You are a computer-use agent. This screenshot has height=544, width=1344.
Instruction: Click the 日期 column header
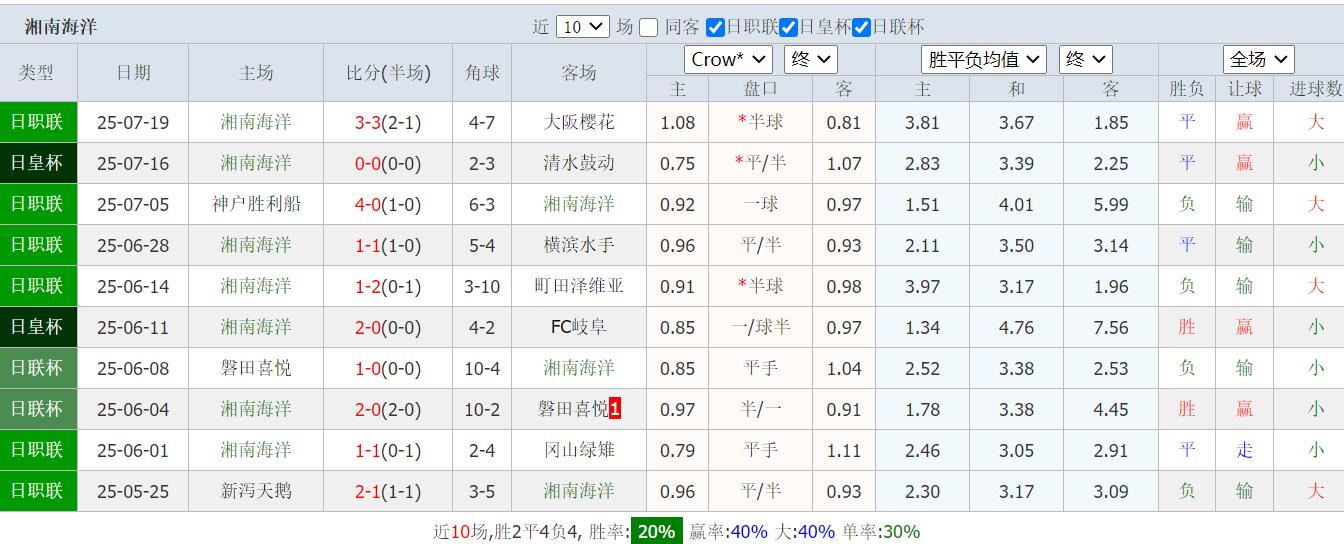133,73
